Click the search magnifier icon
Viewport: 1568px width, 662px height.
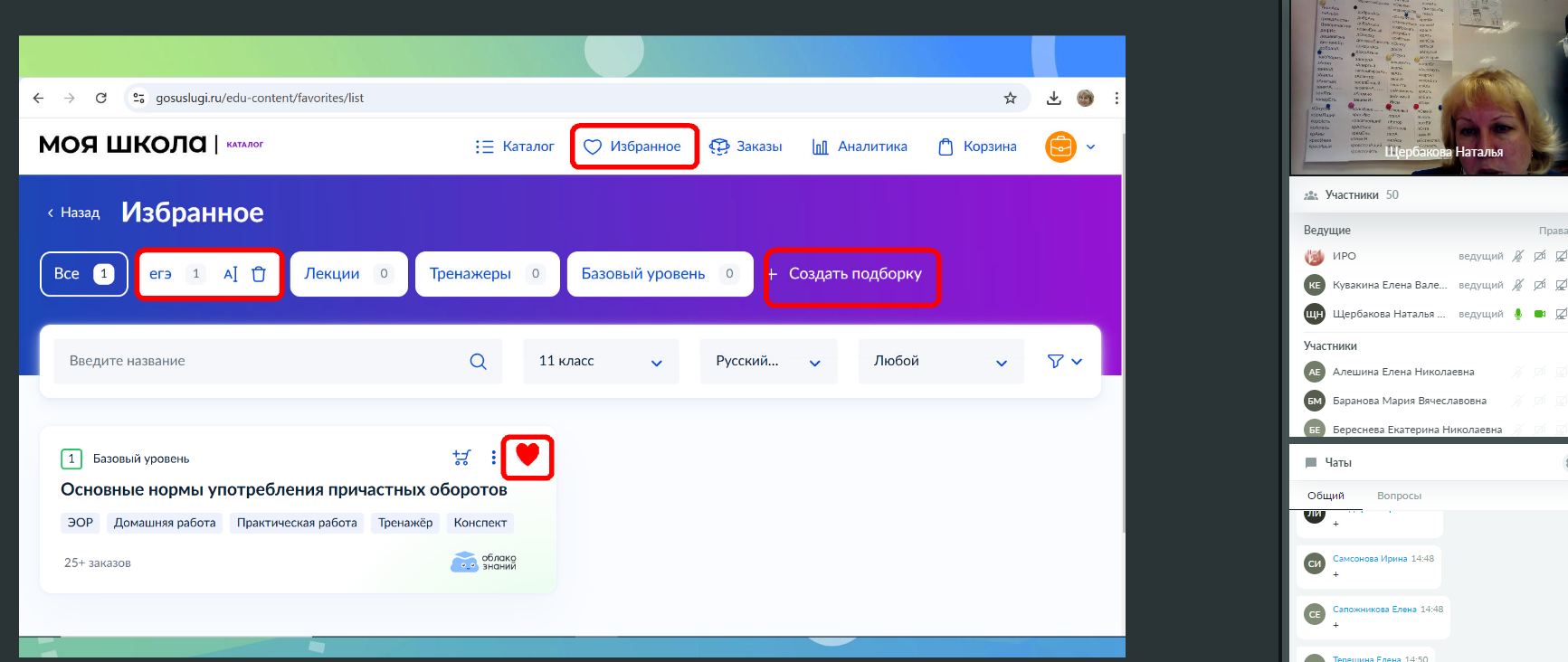pos(478,362)
